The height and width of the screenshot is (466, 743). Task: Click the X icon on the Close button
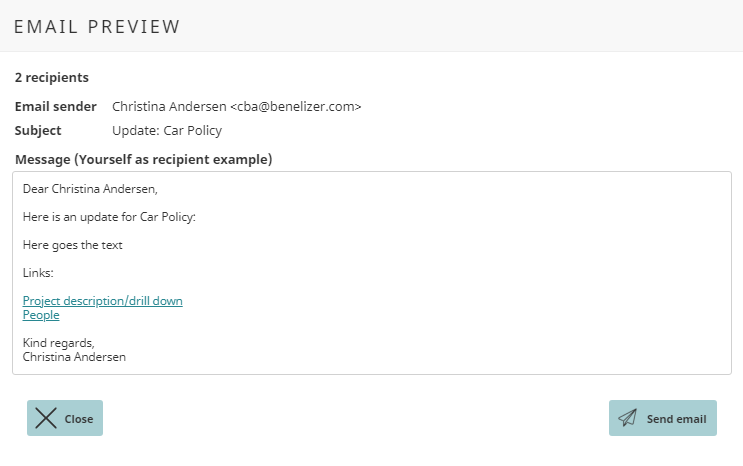pos(45,418)
